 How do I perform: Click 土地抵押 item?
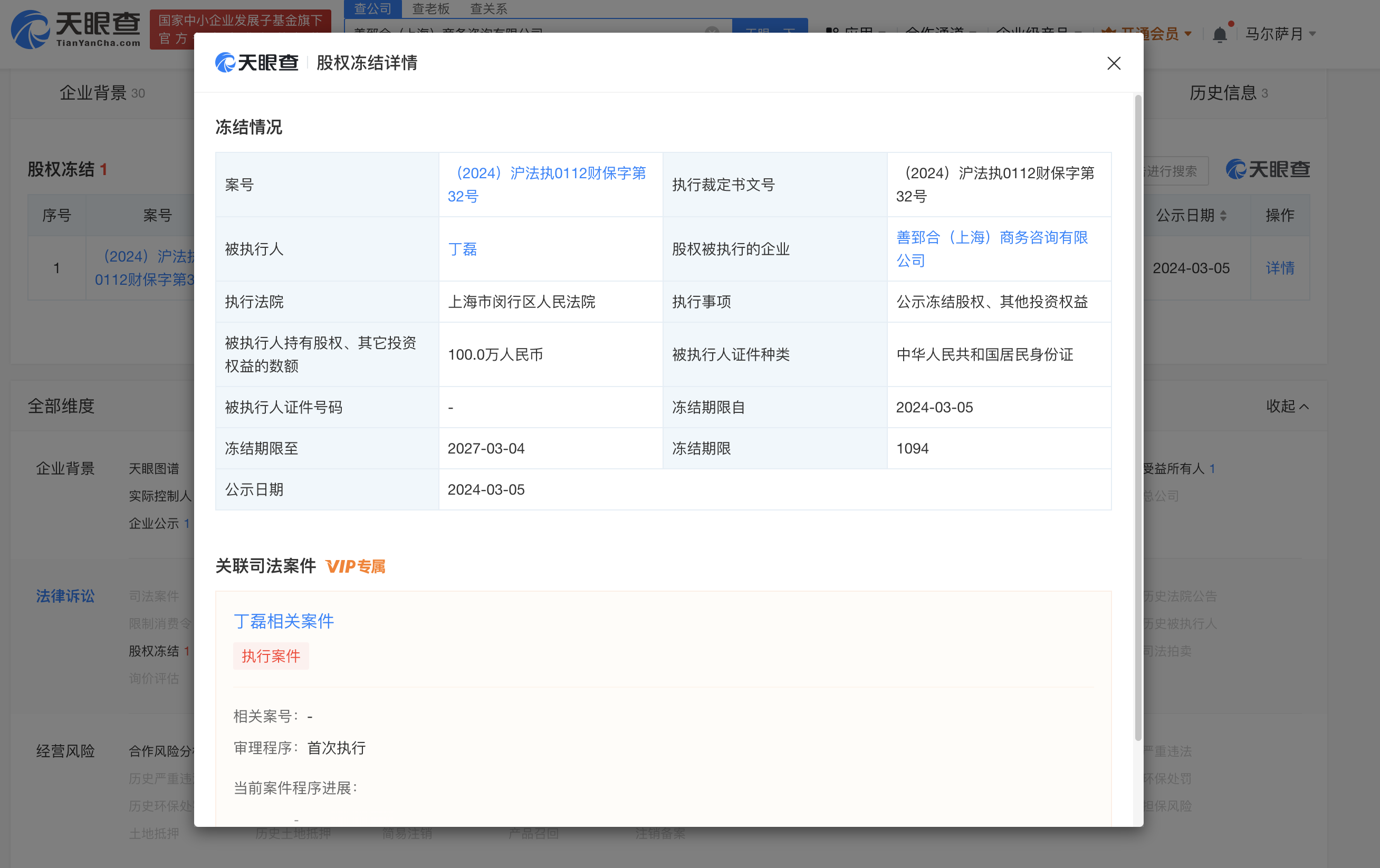coord(154,833)
